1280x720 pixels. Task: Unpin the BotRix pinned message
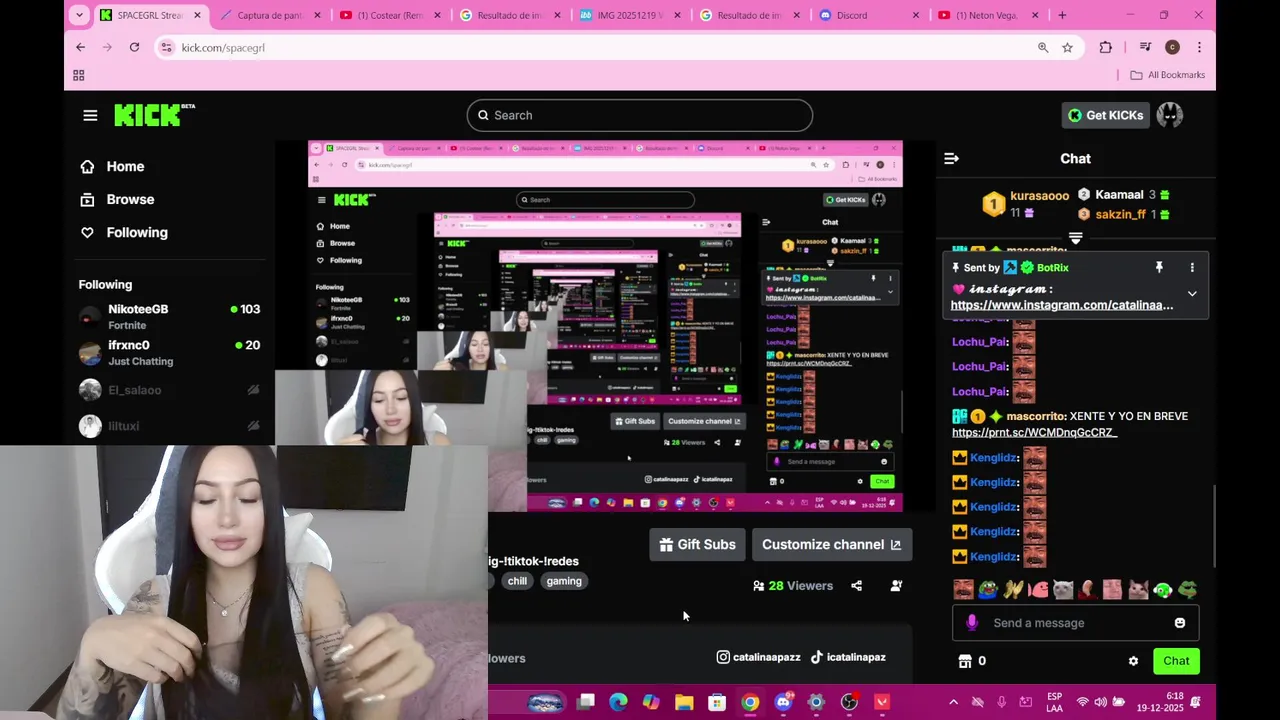[1159, 267]
